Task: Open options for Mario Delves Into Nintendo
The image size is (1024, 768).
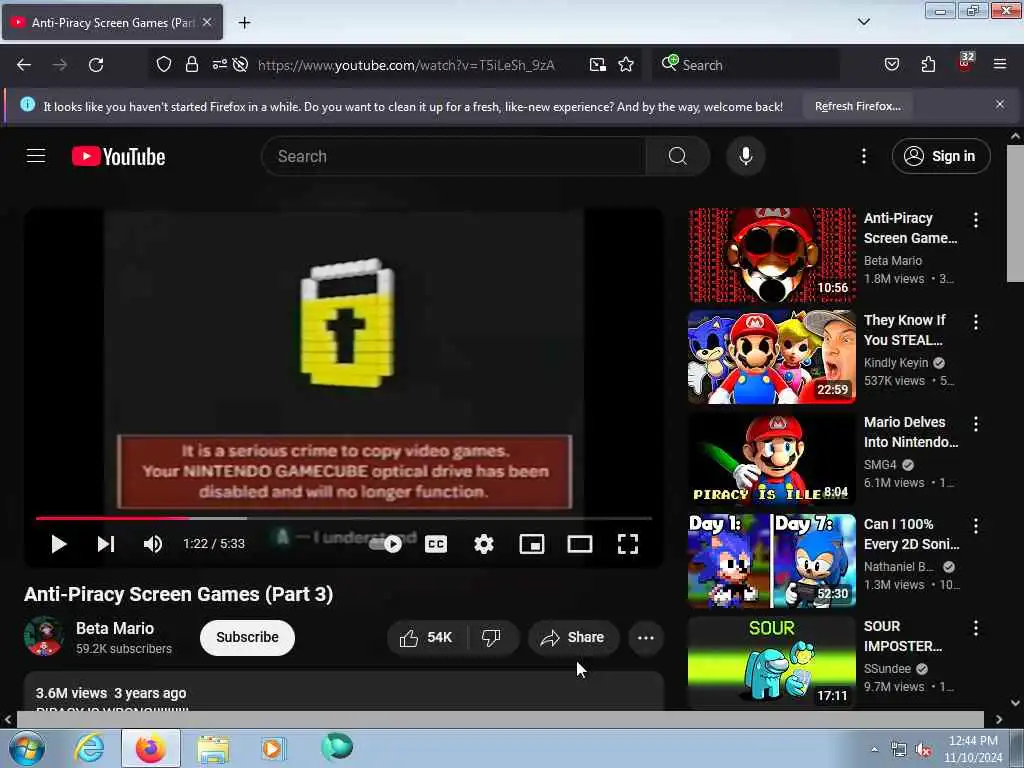Action: [x=976, y=424]
